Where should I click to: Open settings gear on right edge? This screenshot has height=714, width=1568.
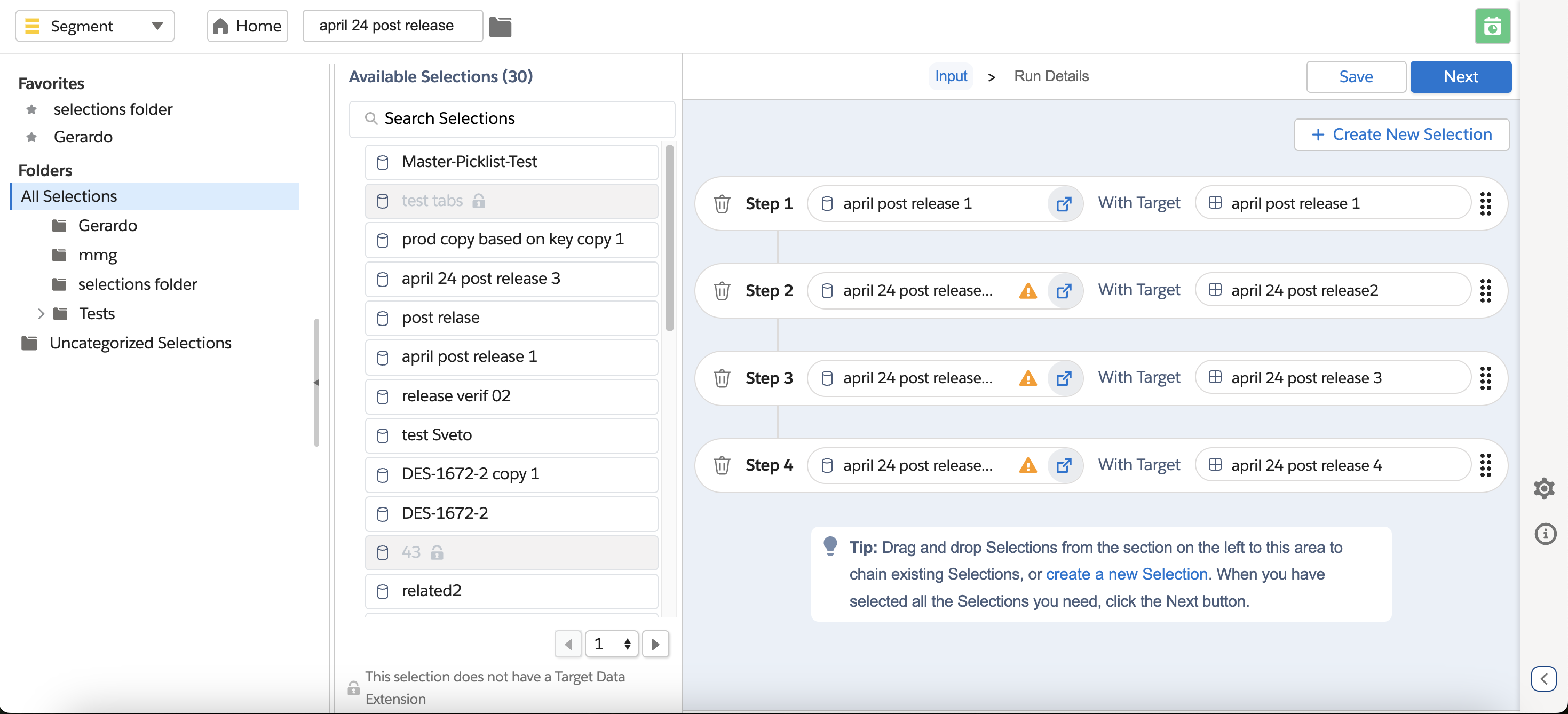[1545, 488]
